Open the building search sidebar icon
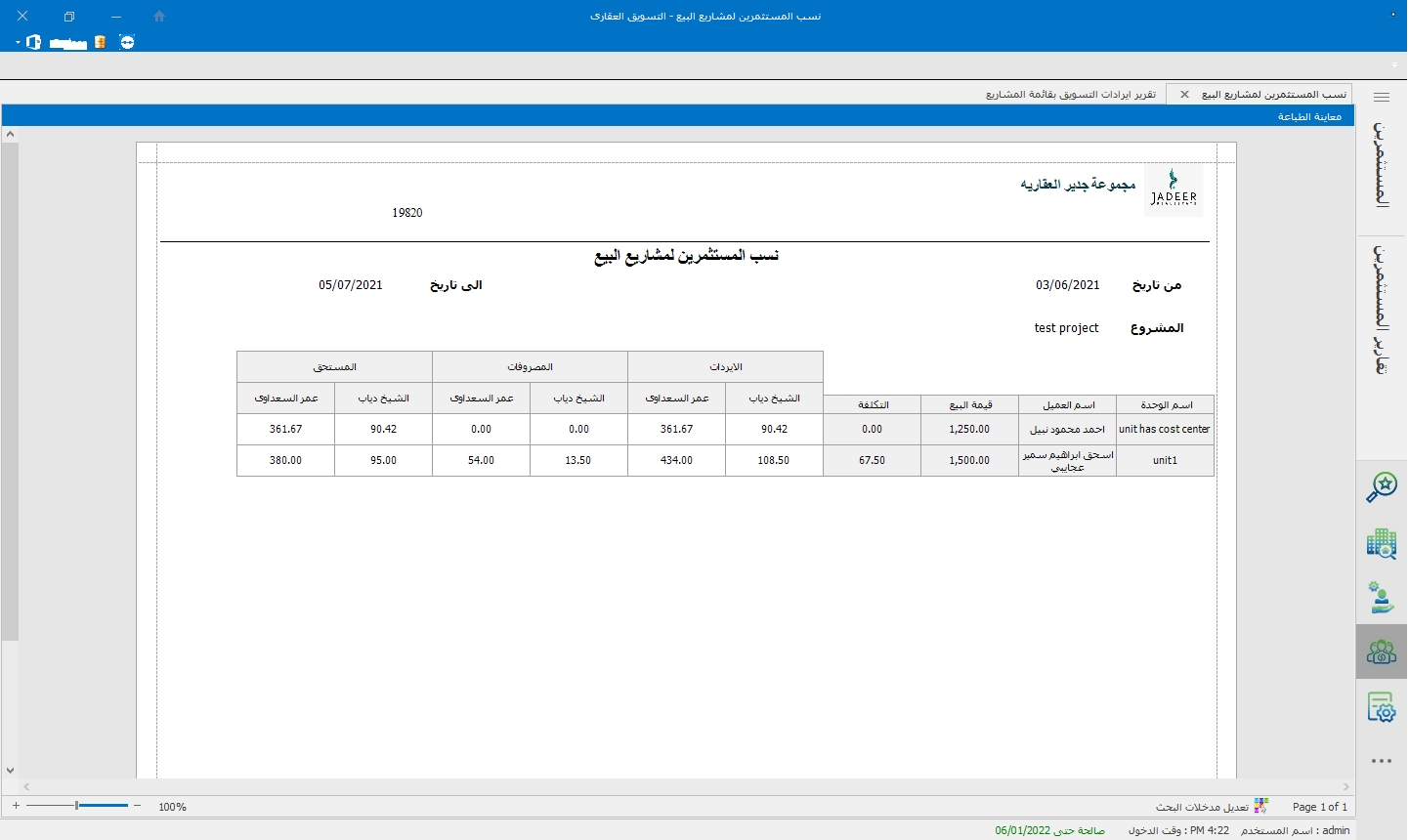Viewport: 1409px width, 840px height. (x=1381, y=543)
